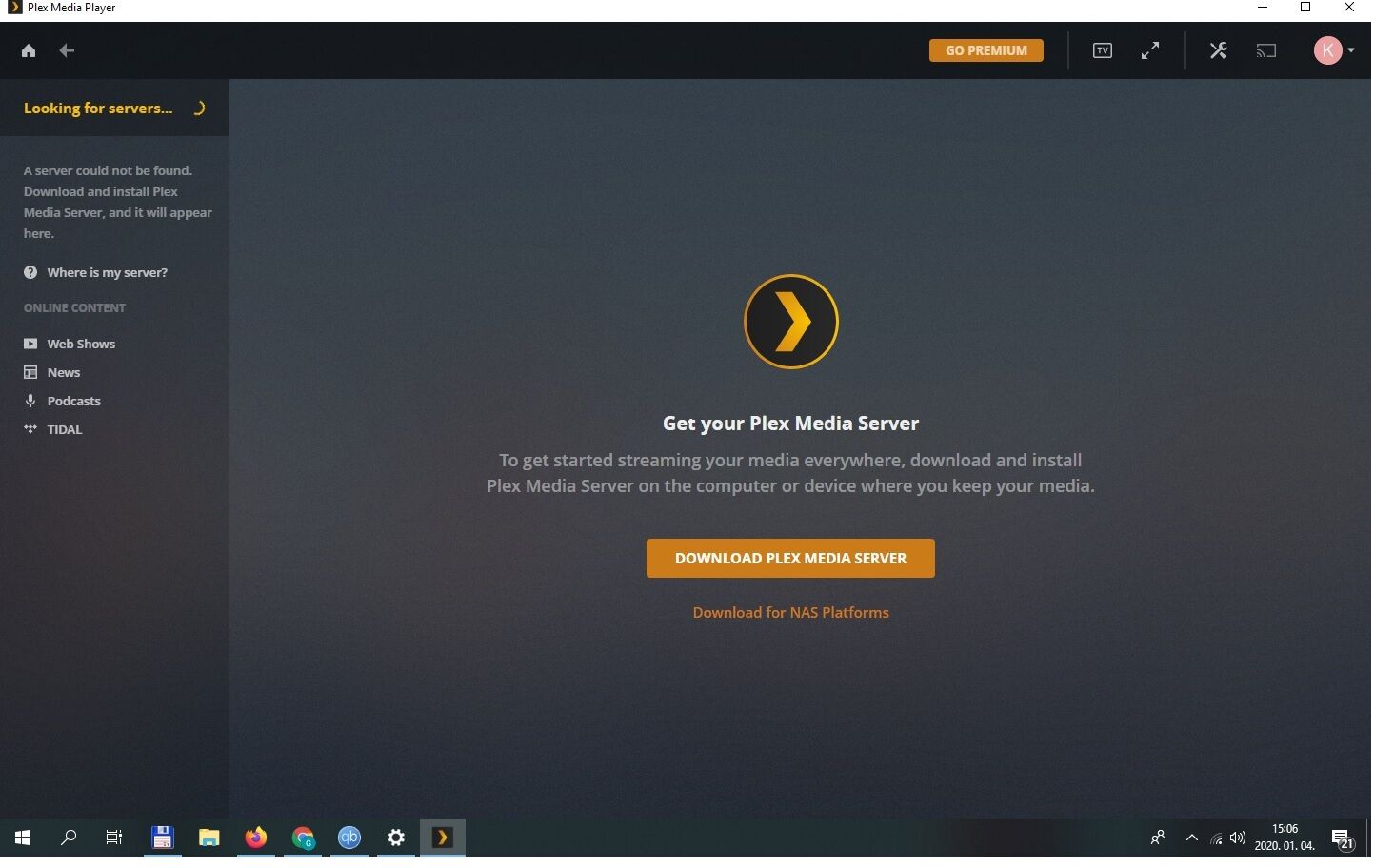This screenshot has width=1375, height=868.
Task: Open TIDAL in sidebar
Action: (65, 430)
